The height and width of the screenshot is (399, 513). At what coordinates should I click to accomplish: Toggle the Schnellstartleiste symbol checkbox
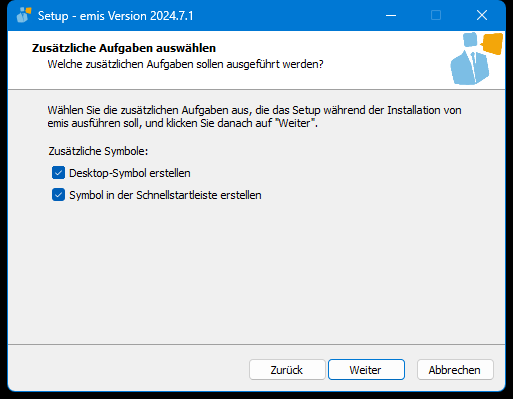click(58, 195)
